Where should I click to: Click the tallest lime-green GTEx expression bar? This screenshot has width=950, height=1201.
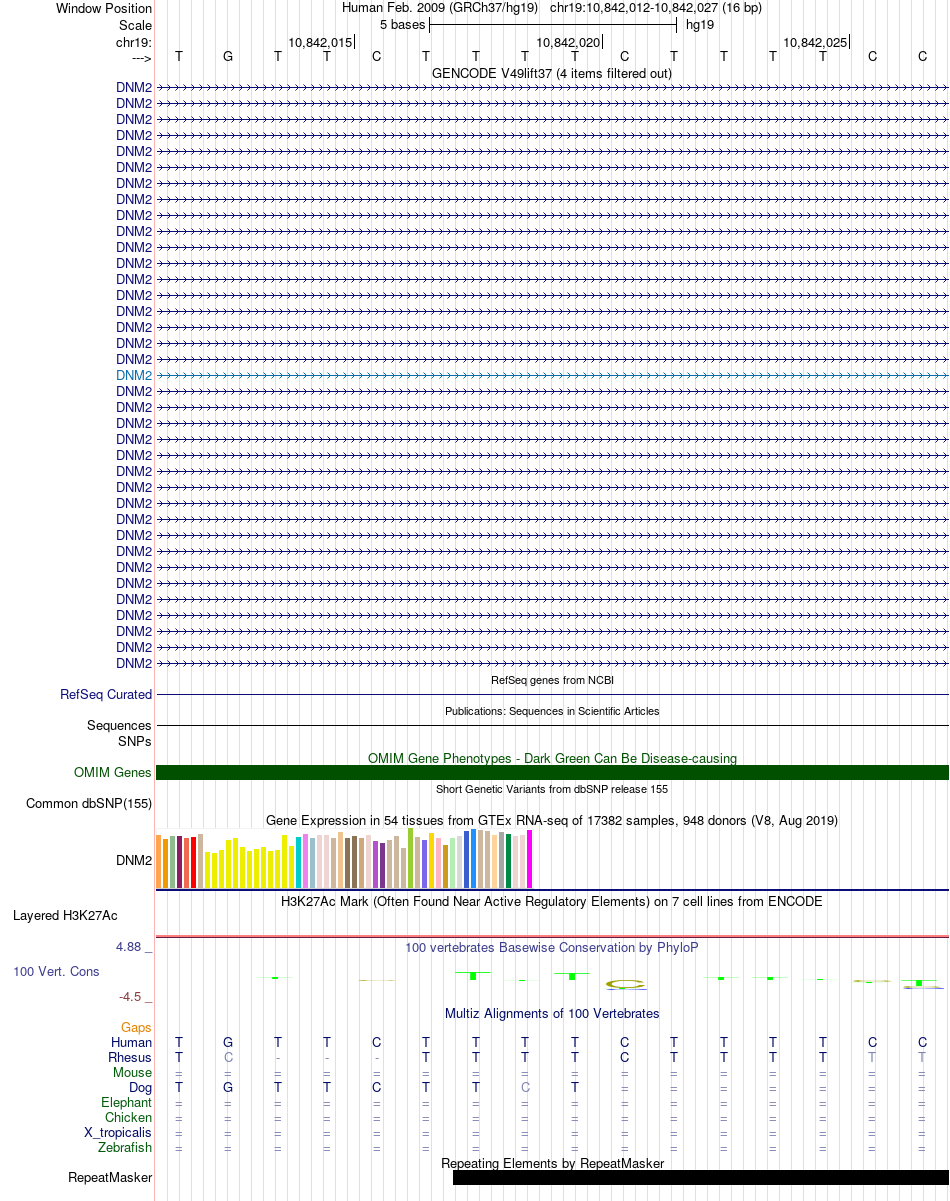(x=411, y=858)
